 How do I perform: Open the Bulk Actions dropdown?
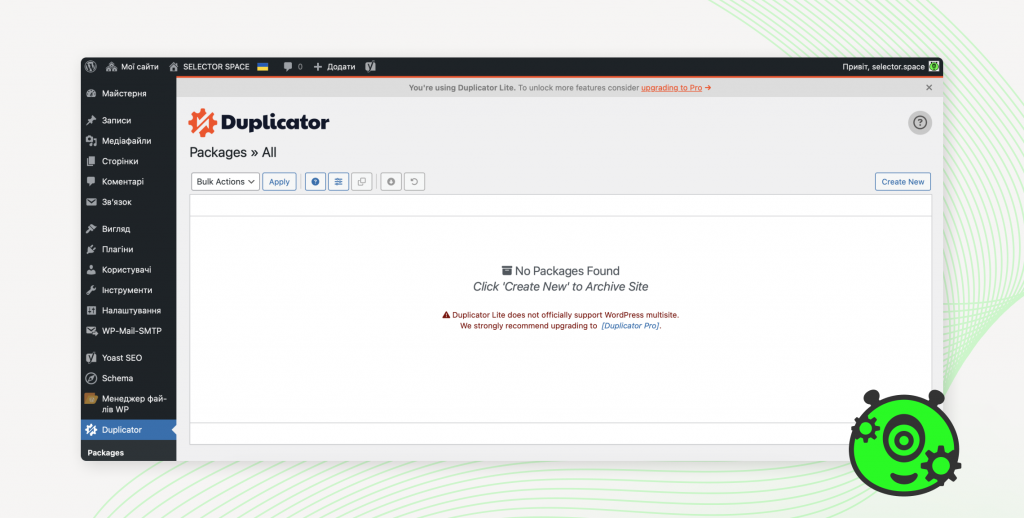225,182
